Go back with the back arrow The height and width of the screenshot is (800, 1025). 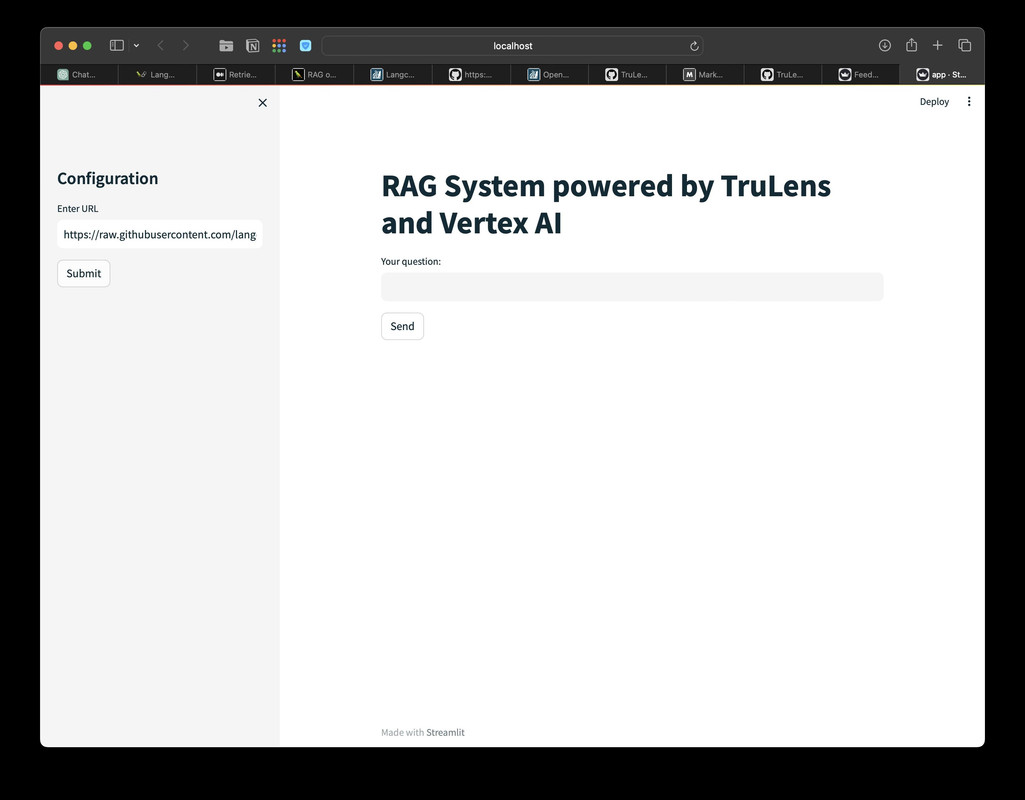pyautogui.click(x=160, y=46)
